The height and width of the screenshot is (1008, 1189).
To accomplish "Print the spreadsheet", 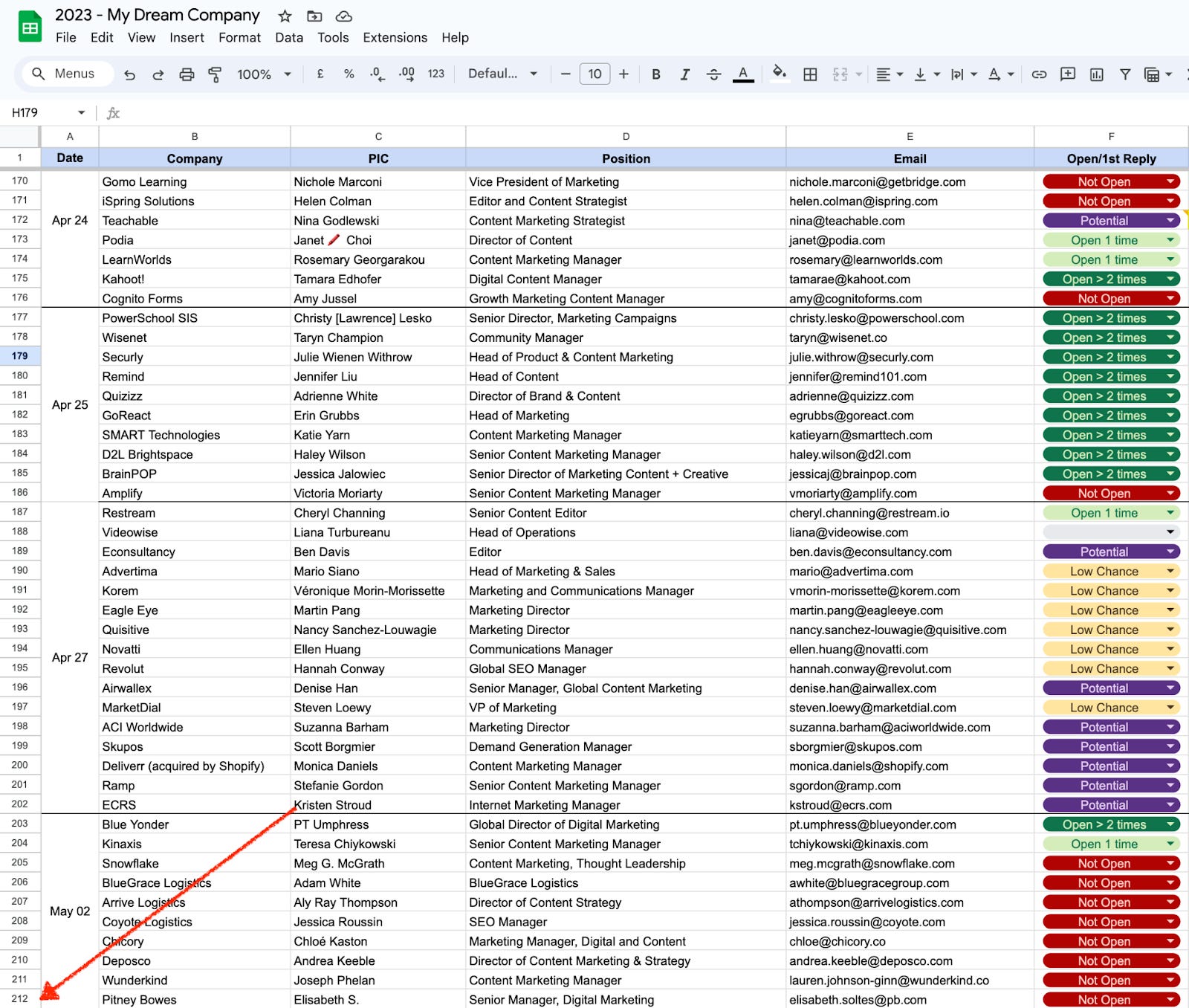I will [x=187, y=74].
